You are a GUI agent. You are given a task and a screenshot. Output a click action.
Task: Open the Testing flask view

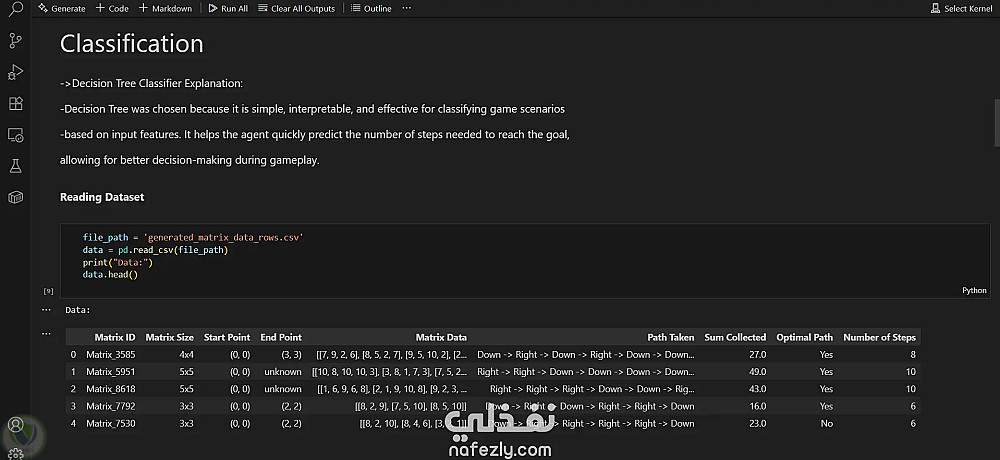point(15,166)
